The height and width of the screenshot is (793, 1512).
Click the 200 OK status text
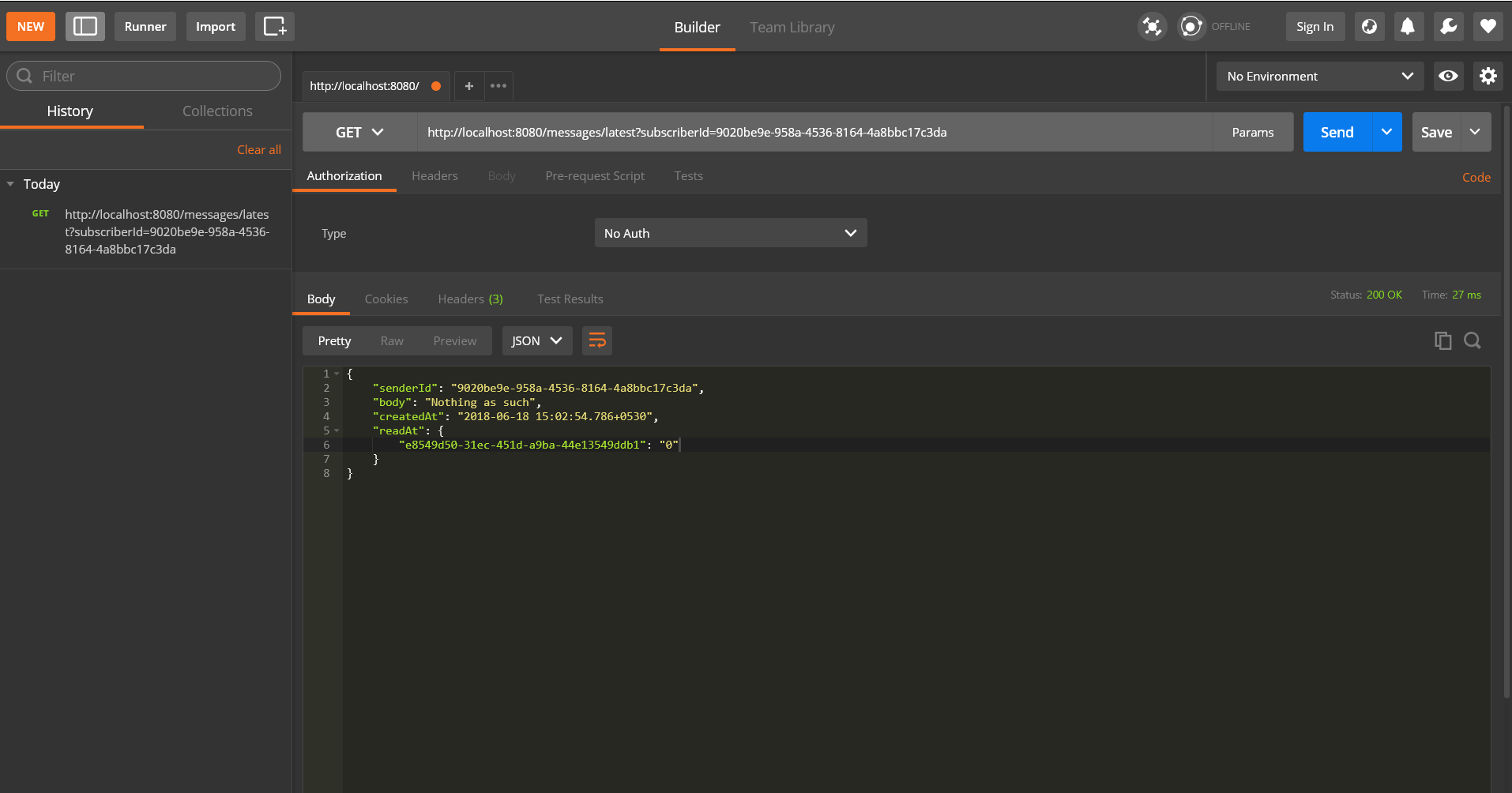click(x=1384, y=295)
